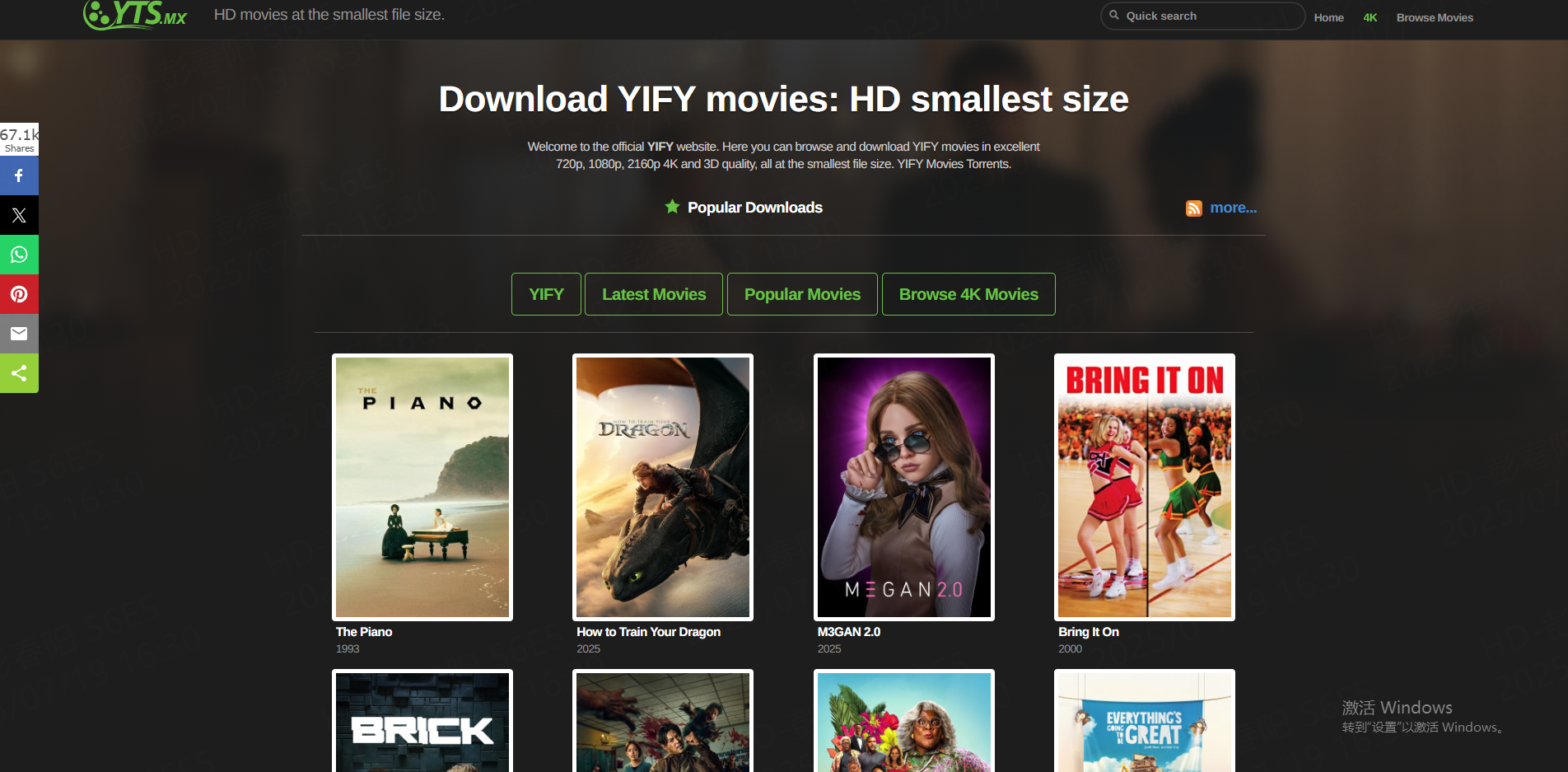
Task: Click 'The Piano' title link
Action: pyautogui.click(x=364, y=632)
